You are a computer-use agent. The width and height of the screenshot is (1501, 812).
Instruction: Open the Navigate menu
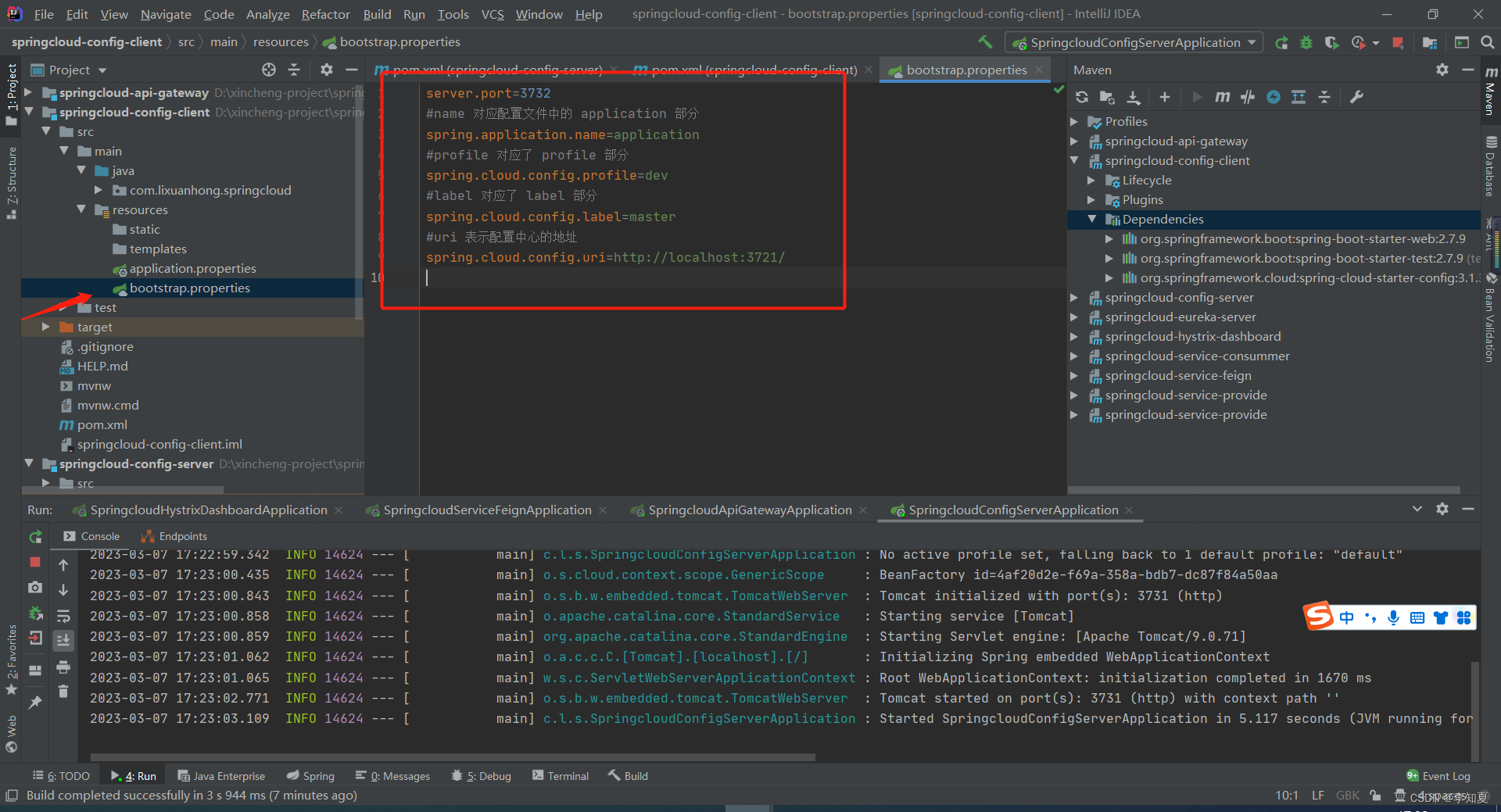click(x=166, y=14)
